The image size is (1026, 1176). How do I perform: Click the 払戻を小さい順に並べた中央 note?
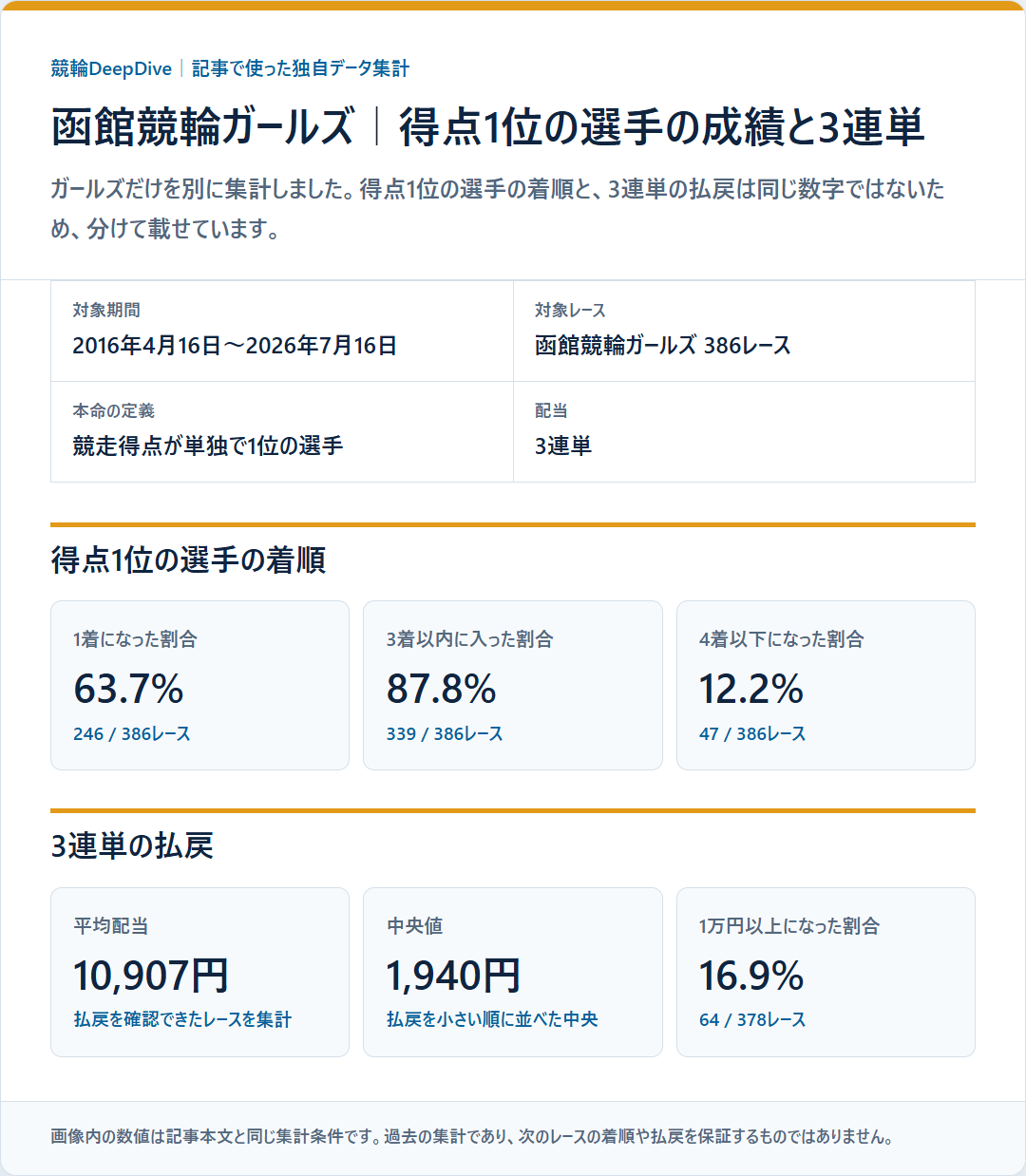492,1020
